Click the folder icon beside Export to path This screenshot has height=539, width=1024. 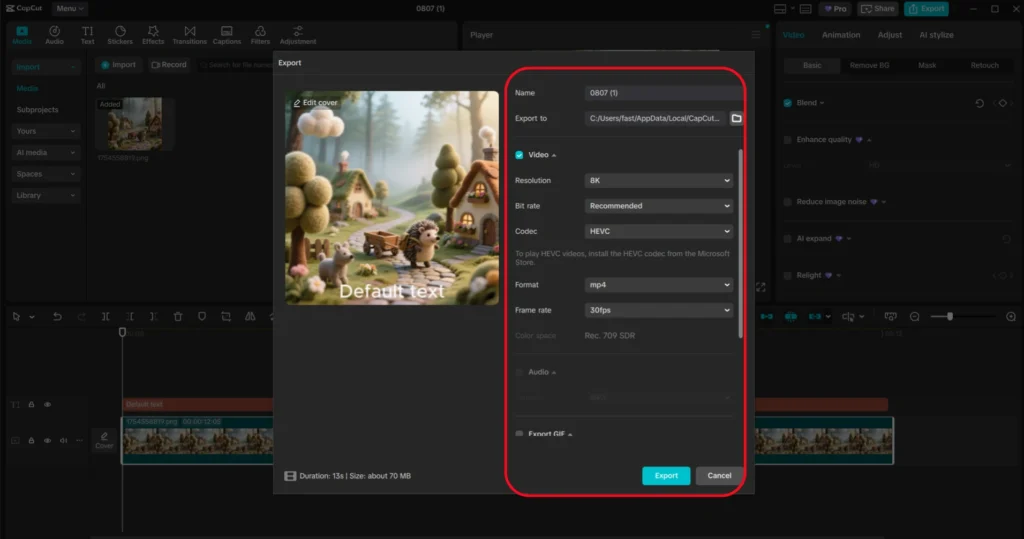pos(736,118)
